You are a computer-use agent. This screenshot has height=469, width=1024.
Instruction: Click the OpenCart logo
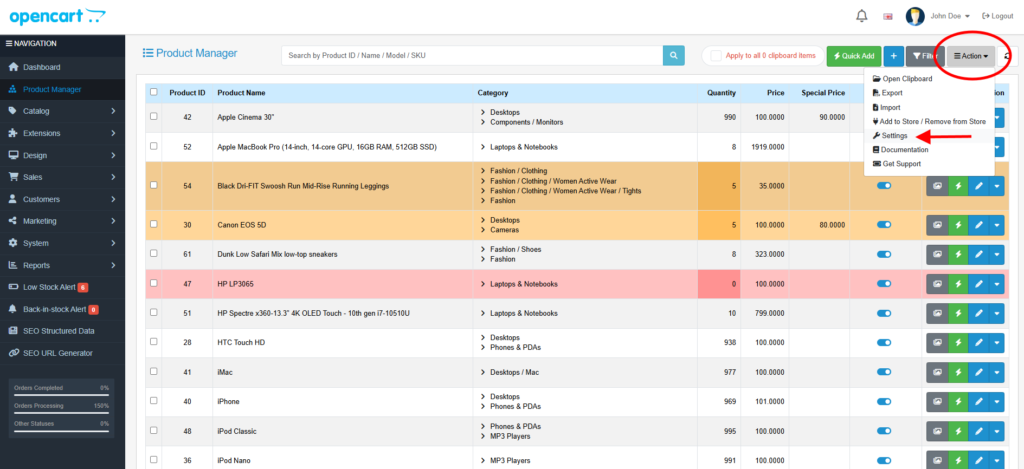click(57, 16)
